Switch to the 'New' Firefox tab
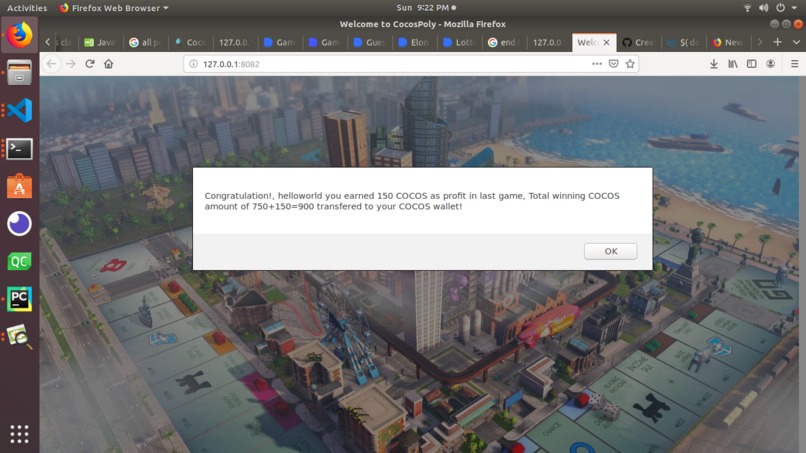806x453 pixels. click(x=728, y=42)
